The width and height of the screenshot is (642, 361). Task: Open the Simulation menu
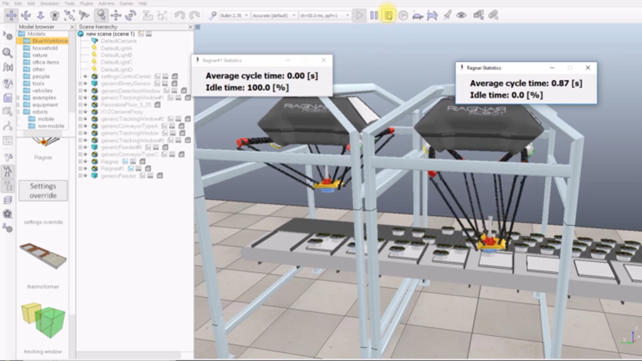tap(49, 3)
